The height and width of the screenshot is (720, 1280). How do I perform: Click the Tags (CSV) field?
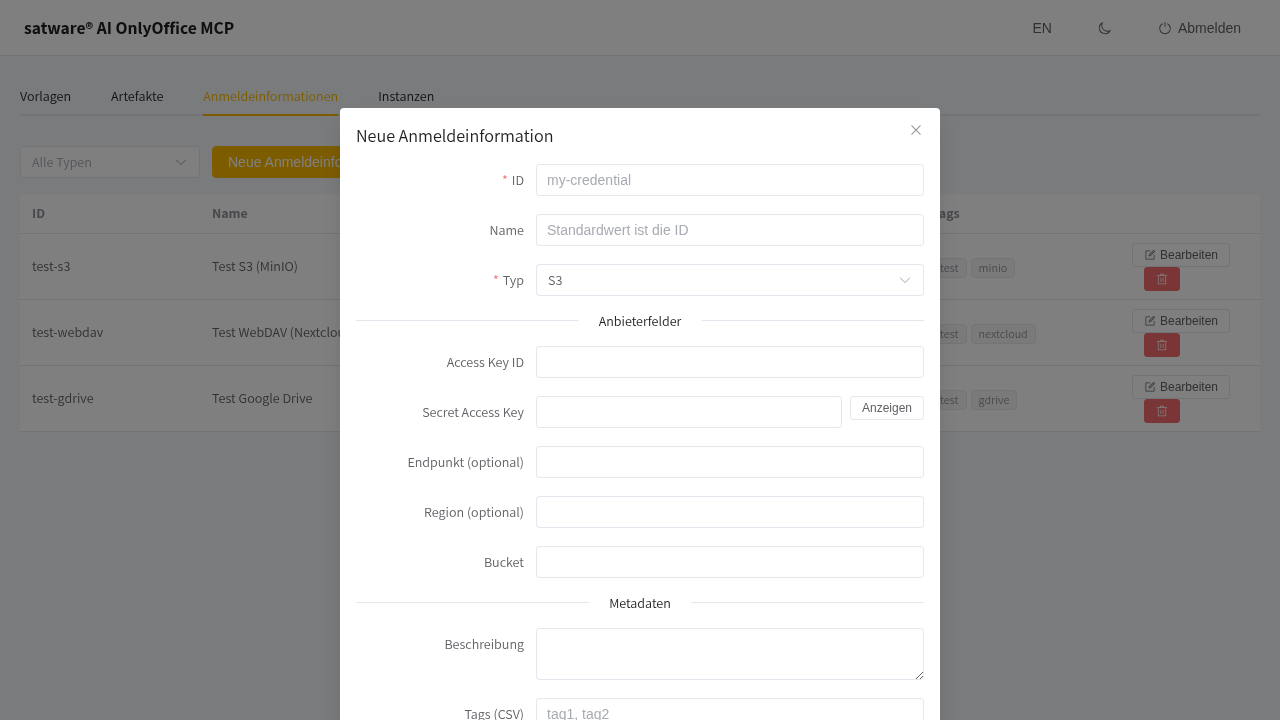click(730, 709)
